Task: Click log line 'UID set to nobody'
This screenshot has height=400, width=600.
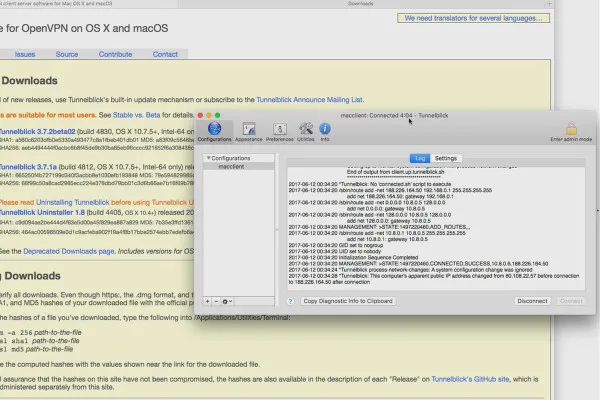Action: tap(335, 251)
